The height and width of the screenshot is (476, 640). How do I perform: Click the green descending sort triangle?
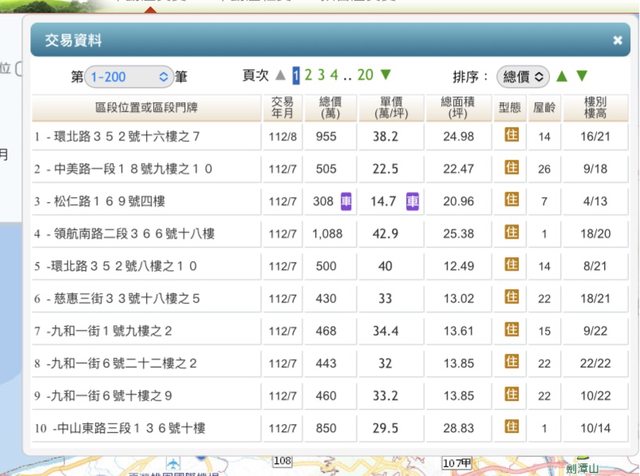(582, 76)
